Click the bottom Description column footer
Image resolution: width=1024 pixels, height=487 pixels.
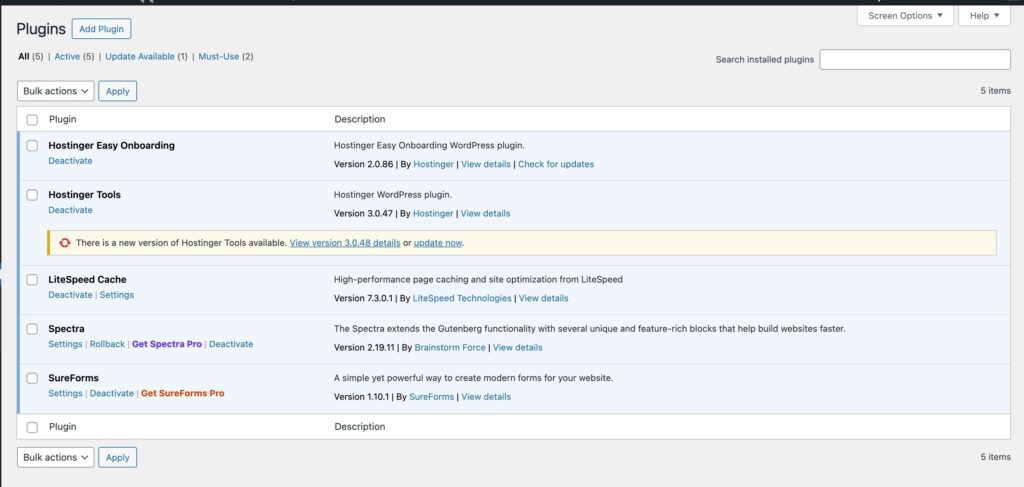coord(360,427)
